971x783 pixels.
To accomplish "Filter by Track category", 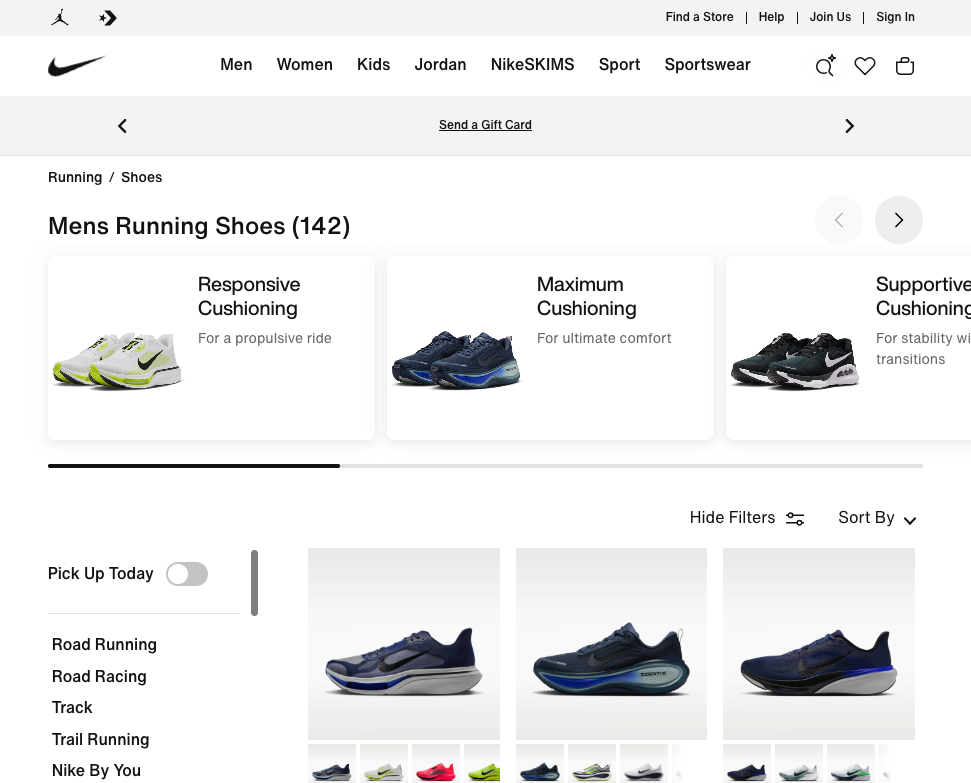I will [x=72, y=707].
